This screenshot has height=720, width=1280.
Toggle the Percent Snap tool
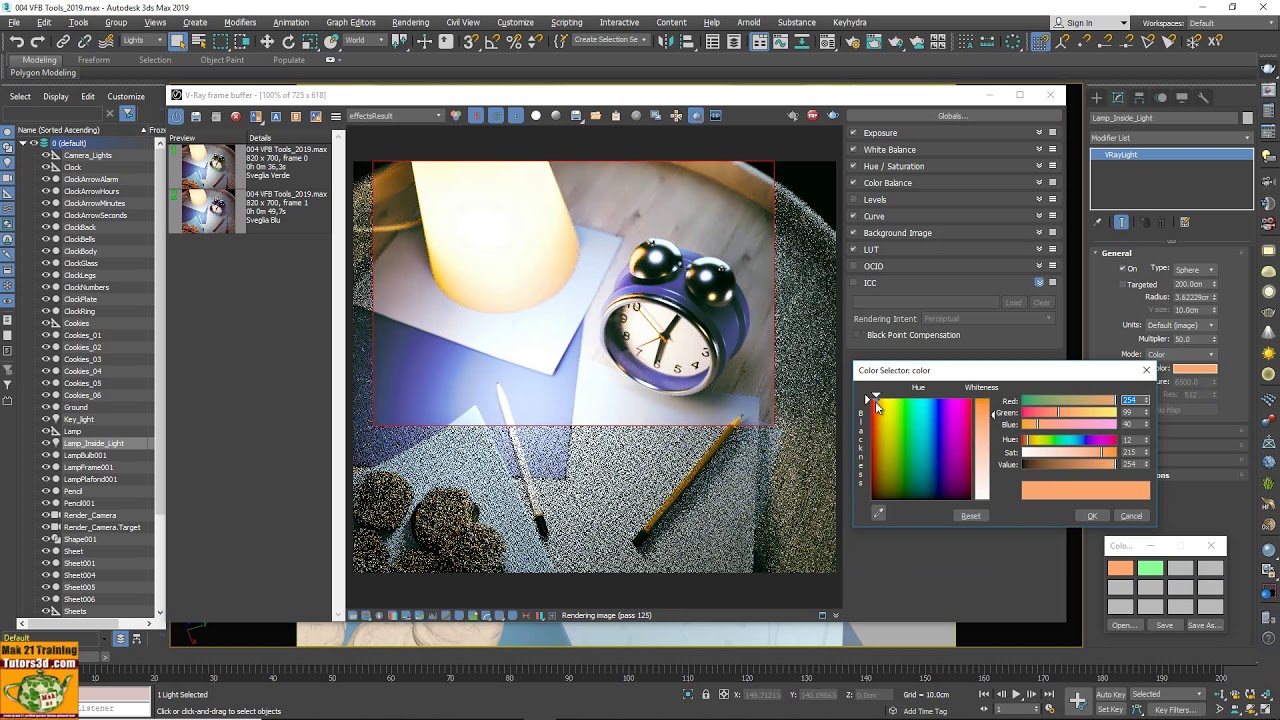pos(514,41)
